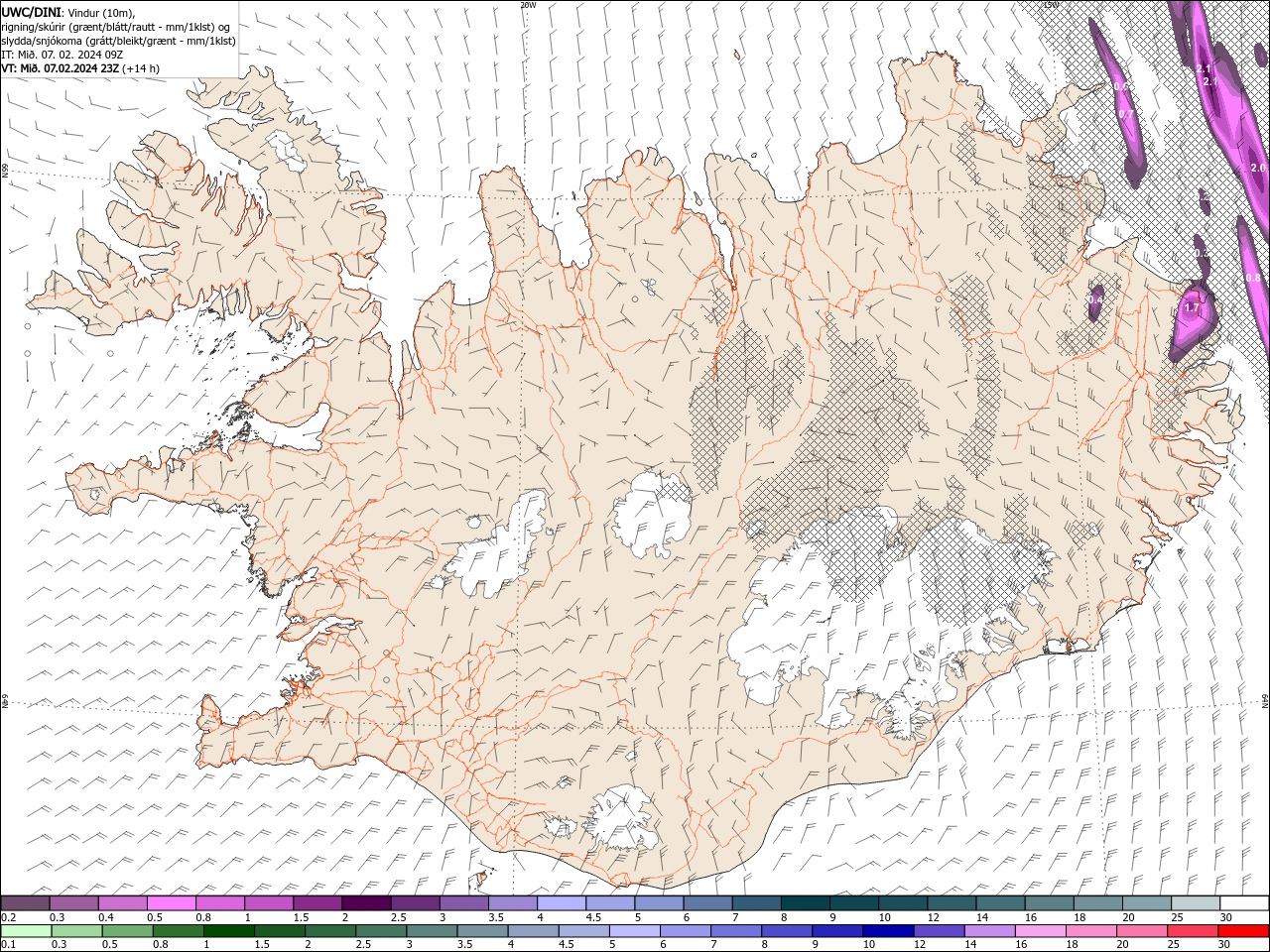Click the bright magenta 0.5 swatch in the upper legend row
The image size is (1270, 952).
(171, 903)
